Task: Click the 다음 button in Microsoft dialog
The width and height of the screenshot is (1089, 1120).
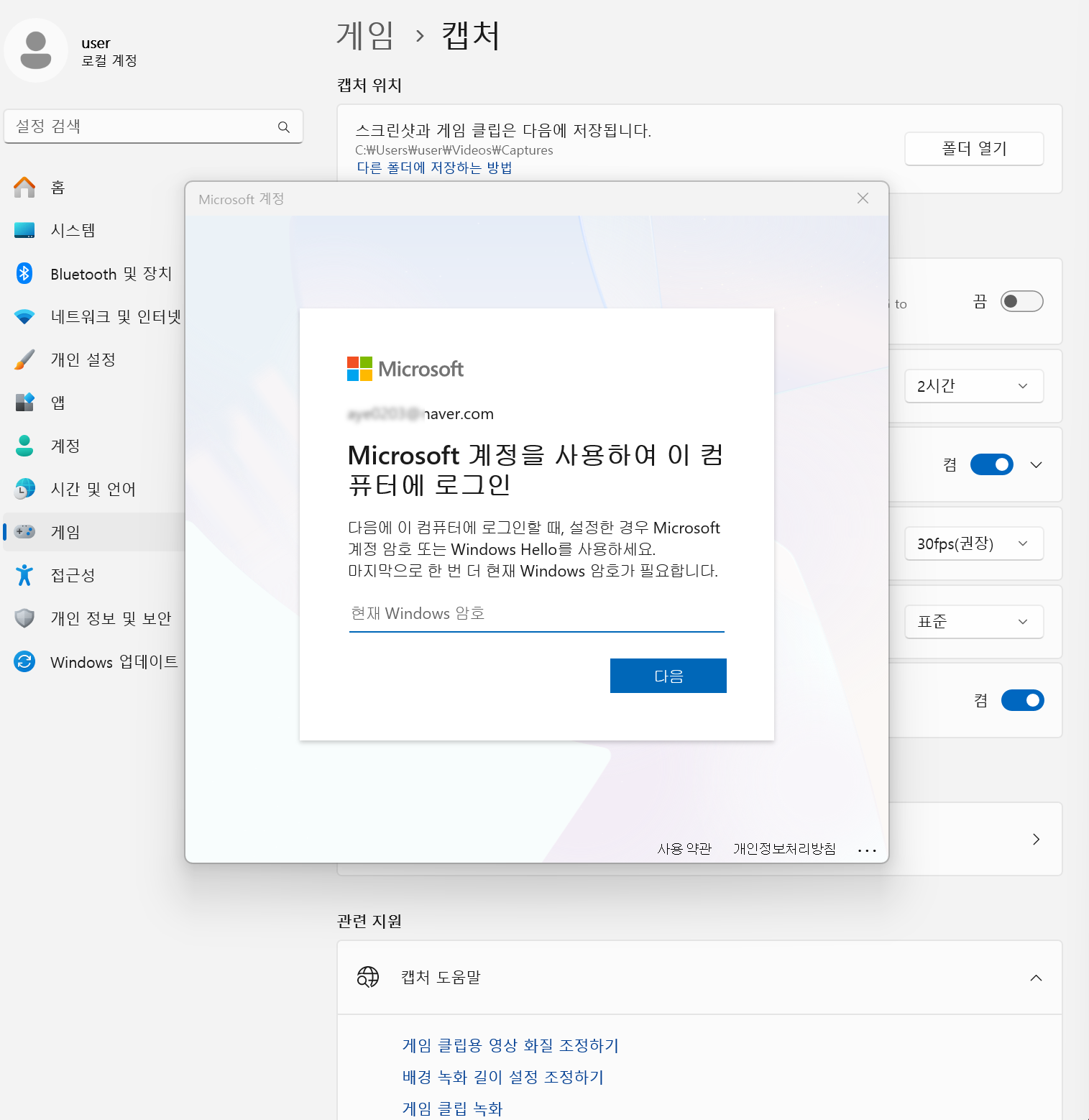Action: [x=668, y=676]
